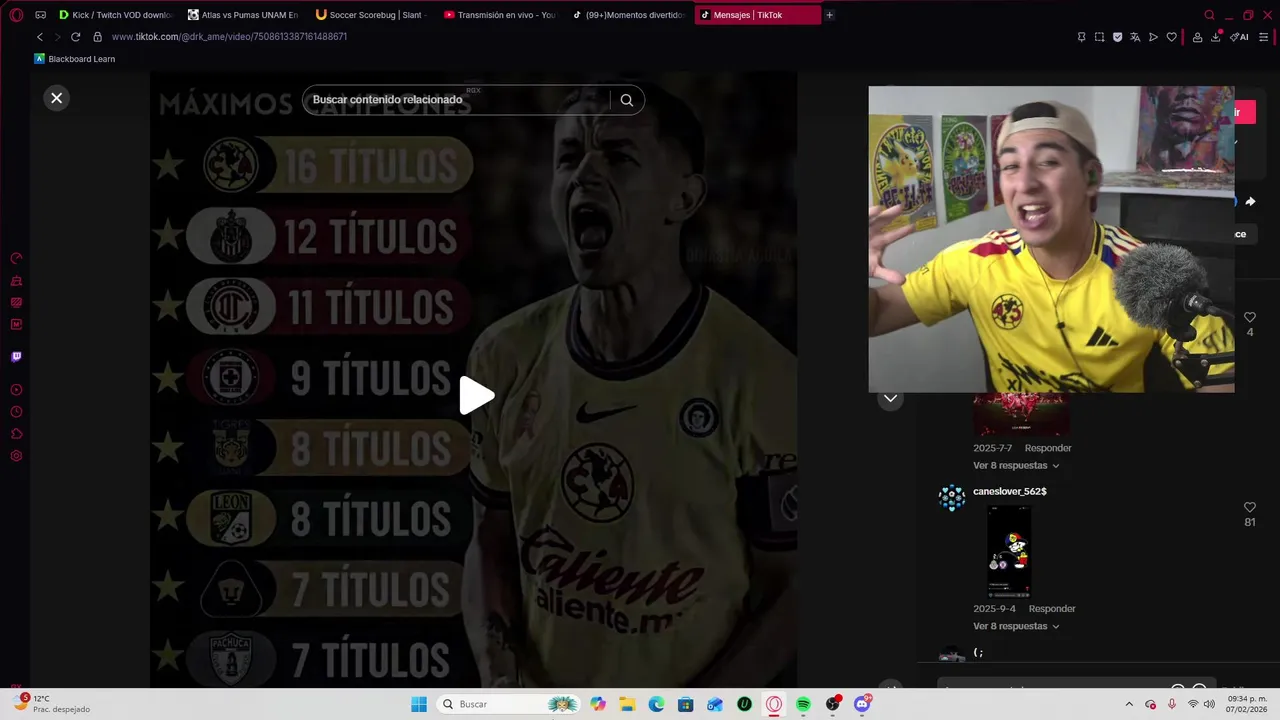Click the taskbar Buscar search box

[x=509, y=704]
